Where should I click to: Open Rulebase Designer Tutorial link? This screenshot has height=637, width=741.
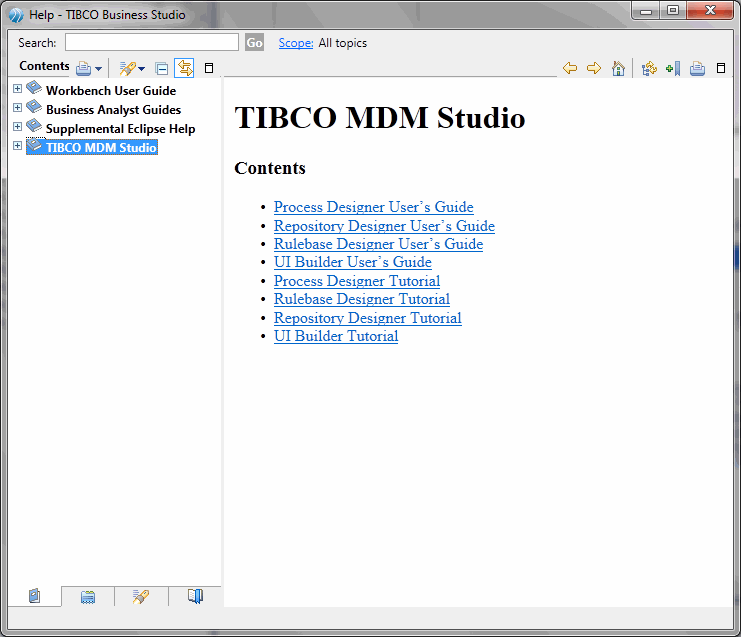pyautogui.click(x=362, y=299)
